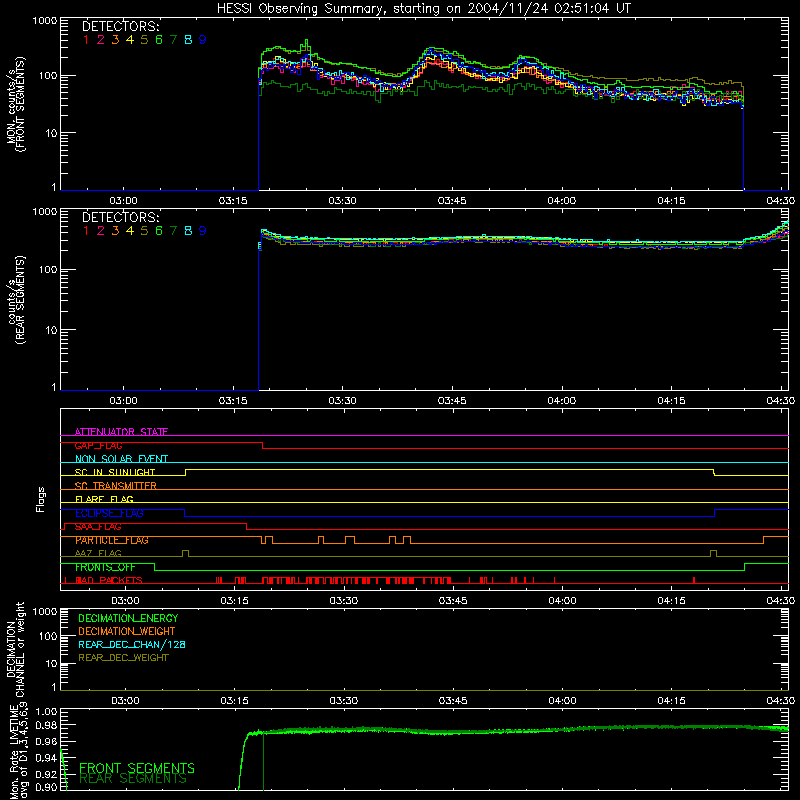This screenshot has height=800, width=800.
Task: Click the counts/s (REAR SEGMENTS) axis label
Action: (x=15, y=300)
